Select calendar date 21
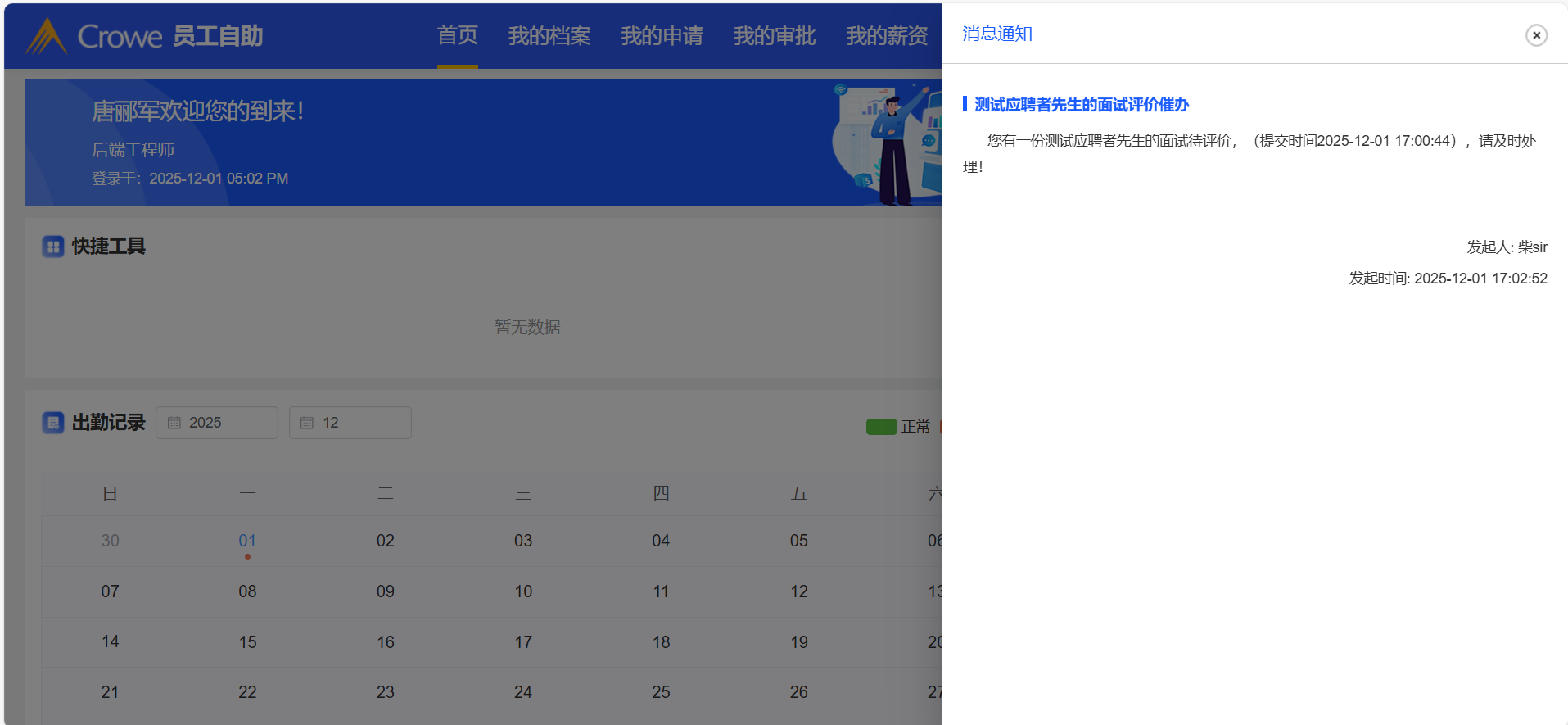Screen dimensions: 1568x725 (110, 692)
